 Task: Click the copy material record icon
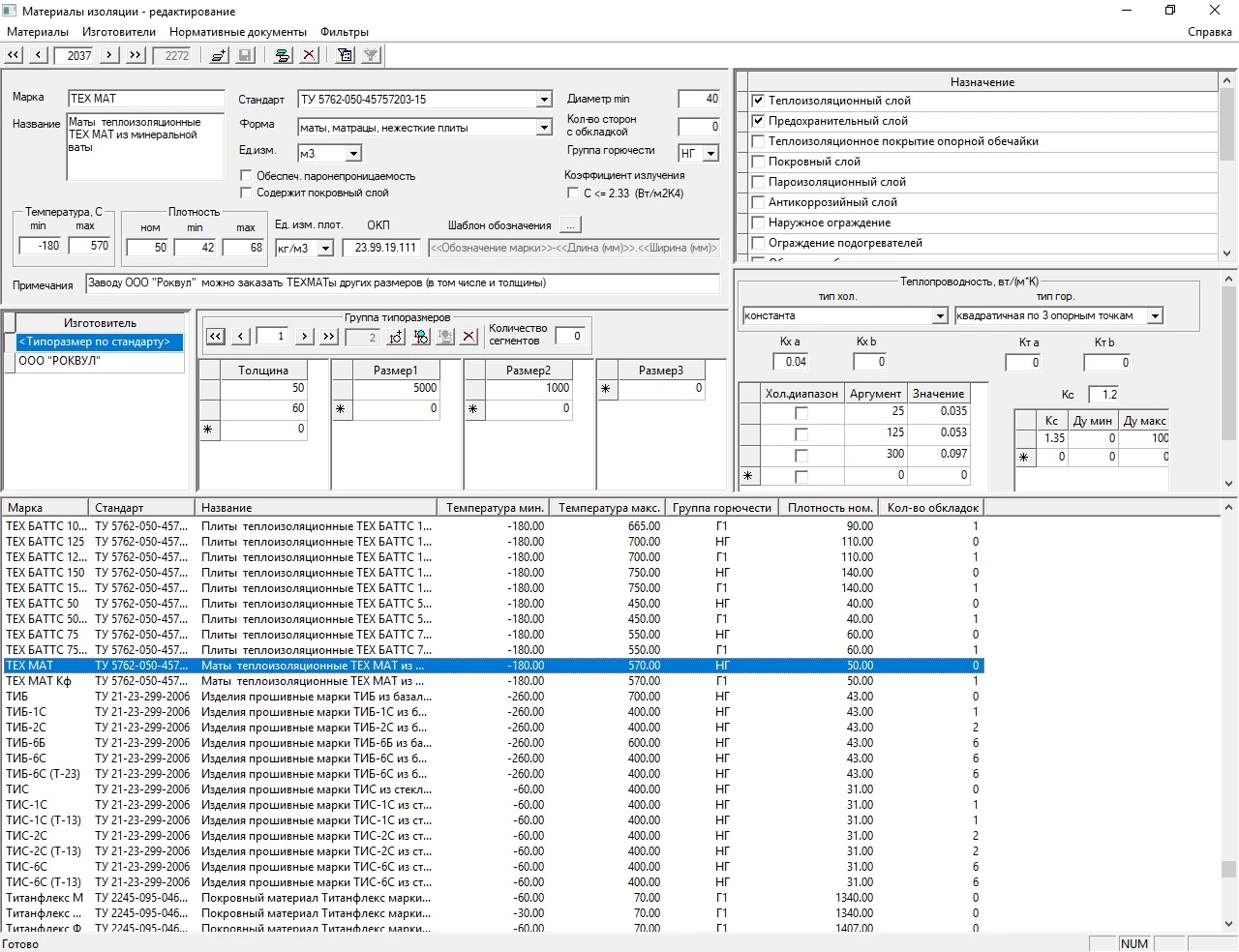pyautogui.click(x=283, y=55)
